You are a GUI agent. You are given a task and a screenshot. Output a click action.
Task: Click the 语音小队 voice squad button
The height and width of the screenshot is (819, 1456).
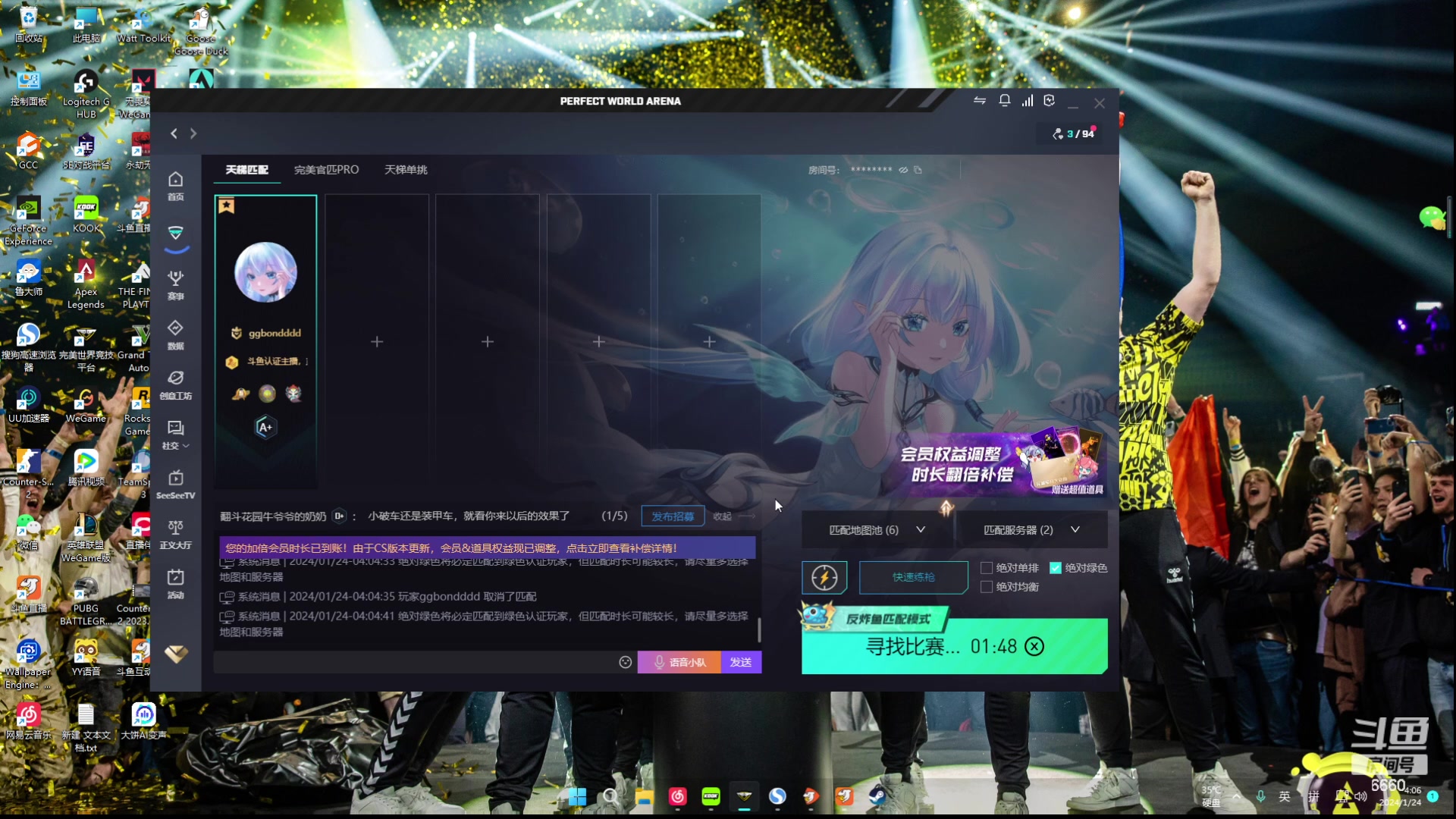[x=679, y=662]
